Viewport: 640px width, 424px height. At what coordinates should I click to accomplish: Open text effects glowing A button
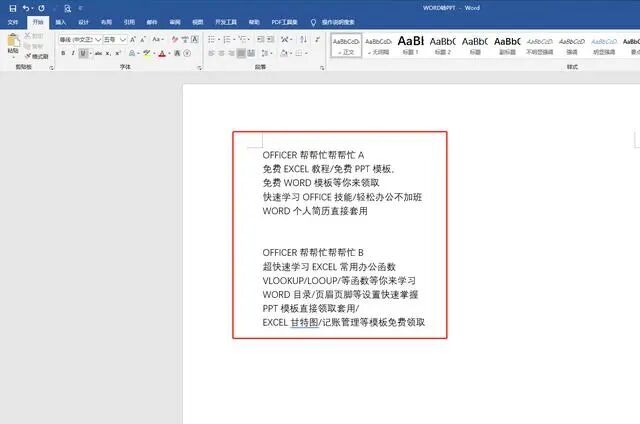click(132, 53)
